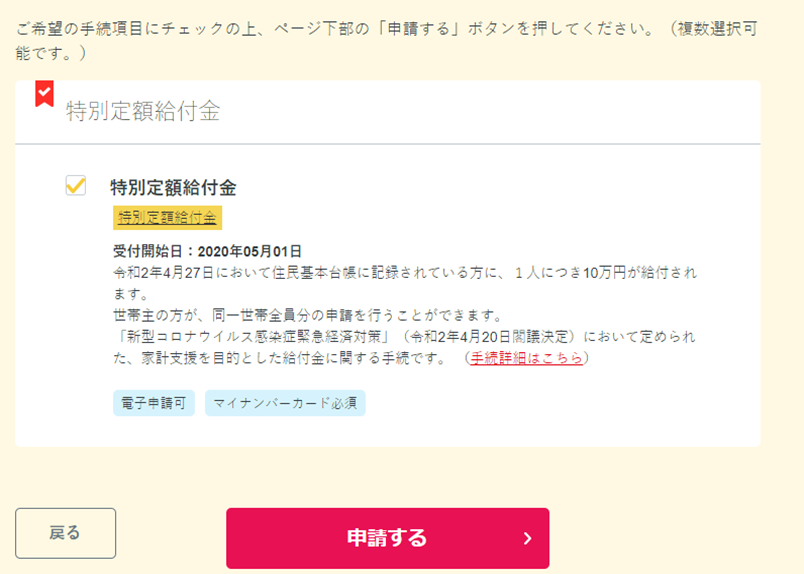
Task: Click the 受付開始日:2020年05月01日 text
Action: 207,251
